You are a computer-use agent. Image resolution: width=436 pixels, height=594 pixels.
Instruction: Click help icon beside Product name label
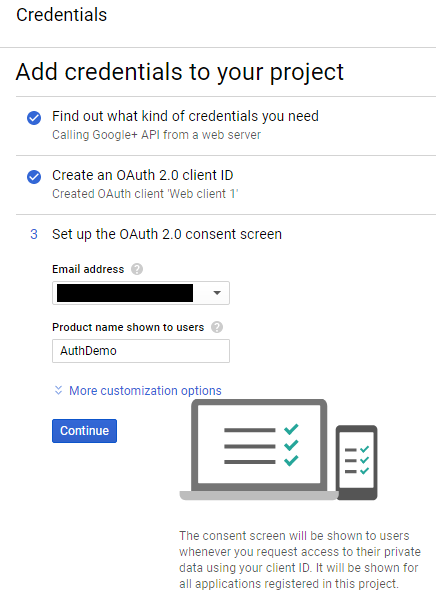tap(217, 327)
